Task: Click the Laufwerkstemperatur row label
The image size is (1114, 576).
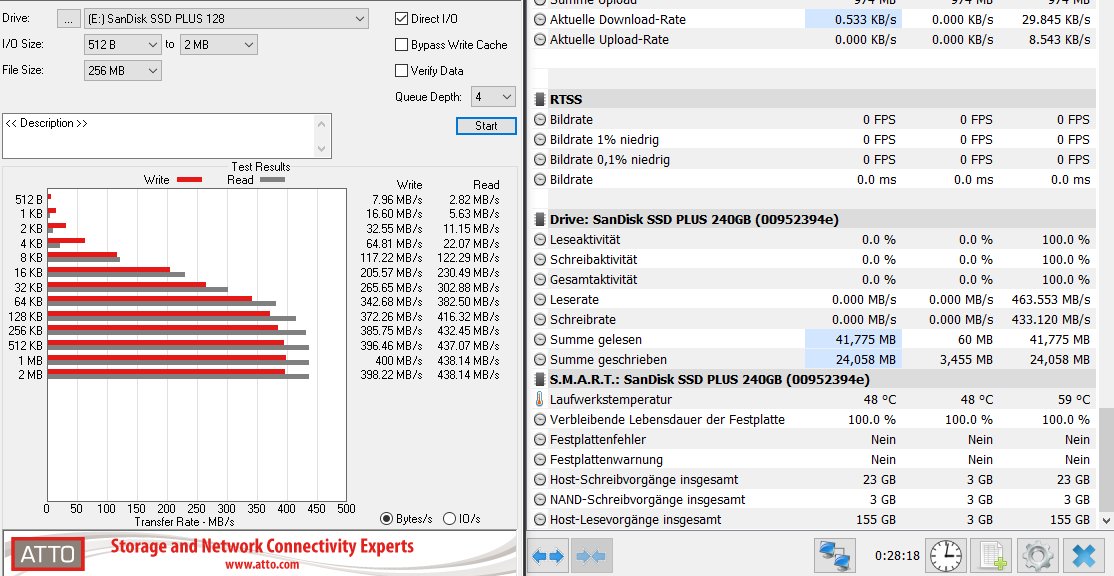Action: point(610,400)
